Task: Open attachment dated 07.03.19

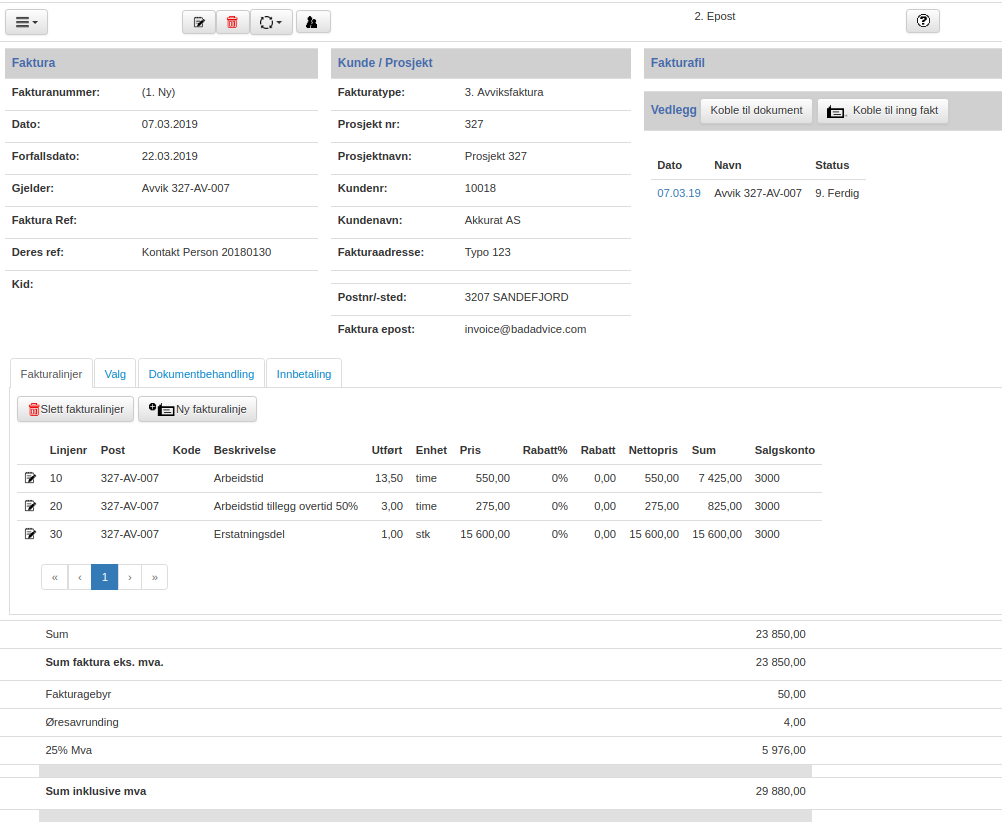Action: coord(679,193)
